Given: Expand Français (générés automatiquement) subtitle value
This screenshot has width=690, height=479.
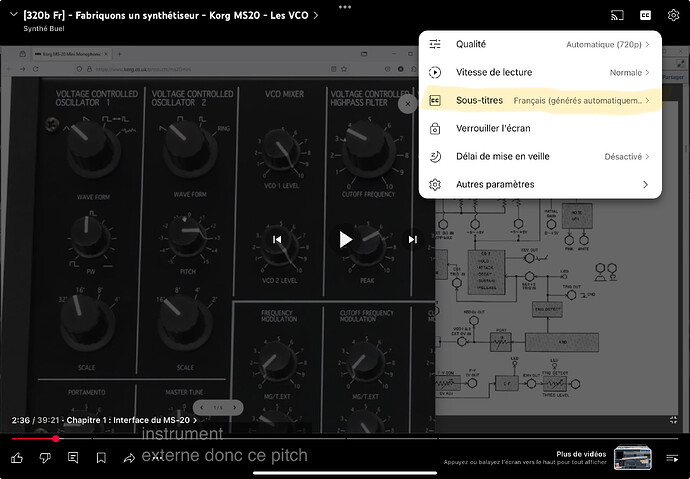Looking at the screenshot, I should tap(581, 101).
